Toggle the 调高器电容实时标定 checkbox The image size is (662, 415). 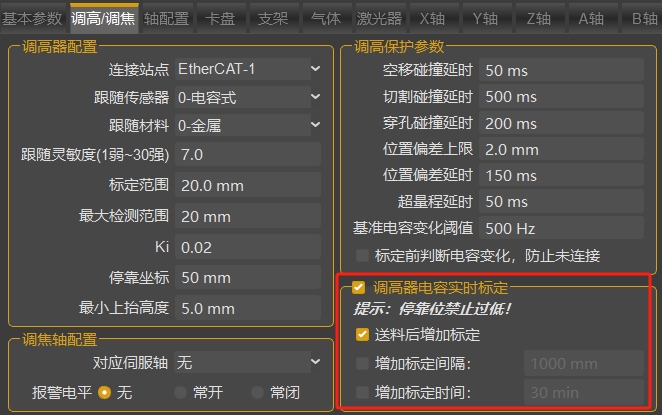[358, 288]
